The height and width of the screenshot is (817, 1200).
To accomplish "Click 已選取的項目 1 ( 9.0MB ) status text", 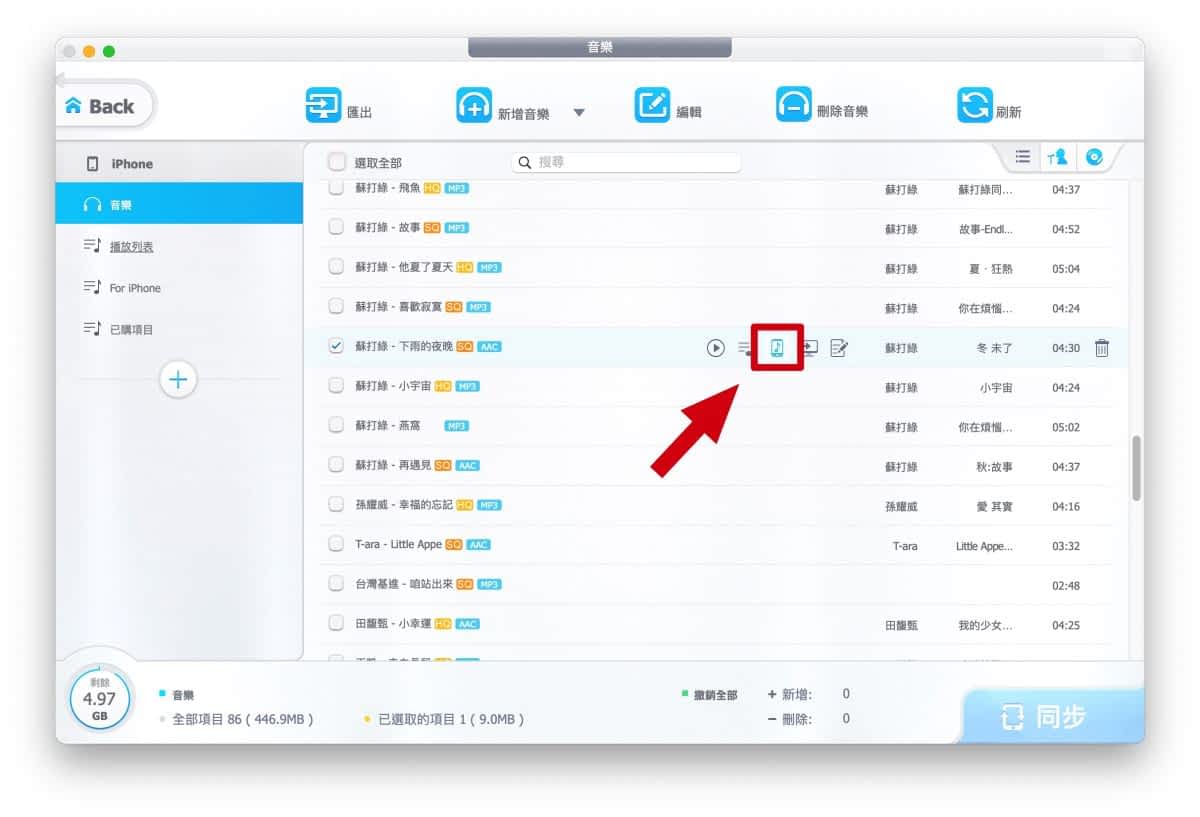I will click(x=451, y=719).
